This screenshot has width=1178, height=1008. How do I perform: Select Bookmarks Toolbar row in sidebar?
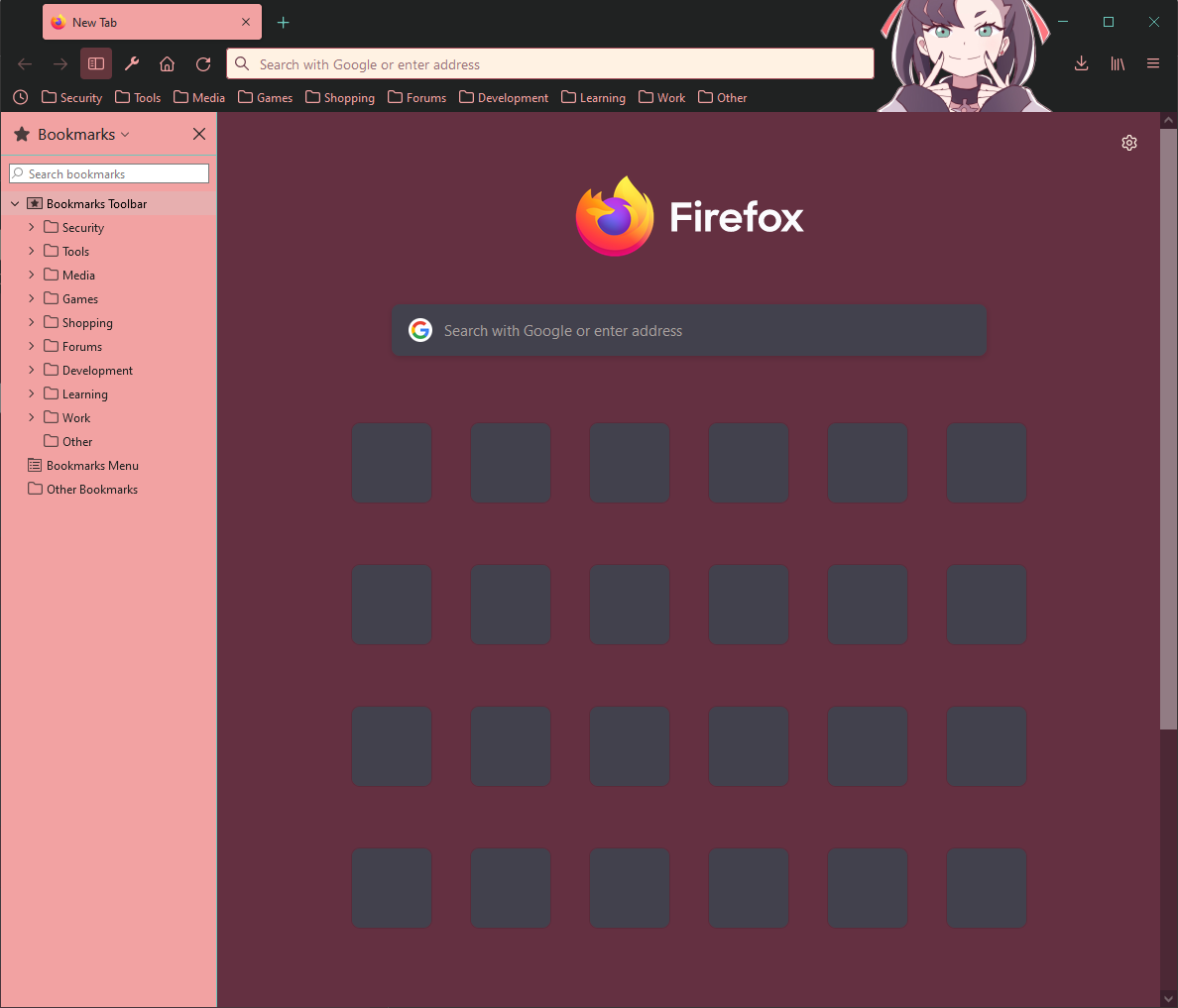click(109, 203)
